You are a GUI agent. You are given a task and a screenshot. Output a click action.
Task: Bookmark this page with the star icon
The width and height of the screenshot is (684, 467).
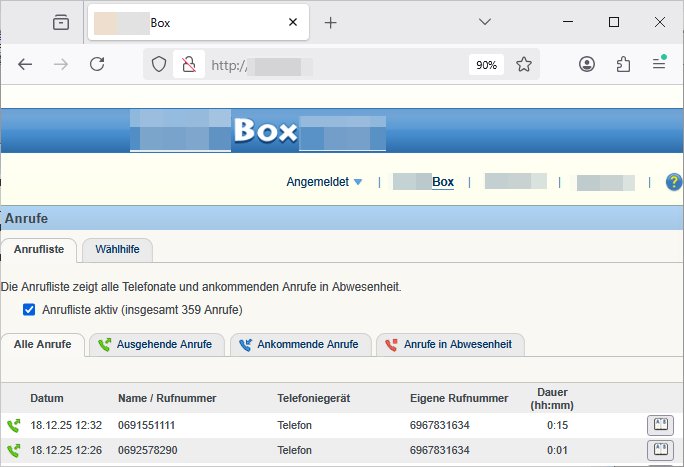coord(524,64)
